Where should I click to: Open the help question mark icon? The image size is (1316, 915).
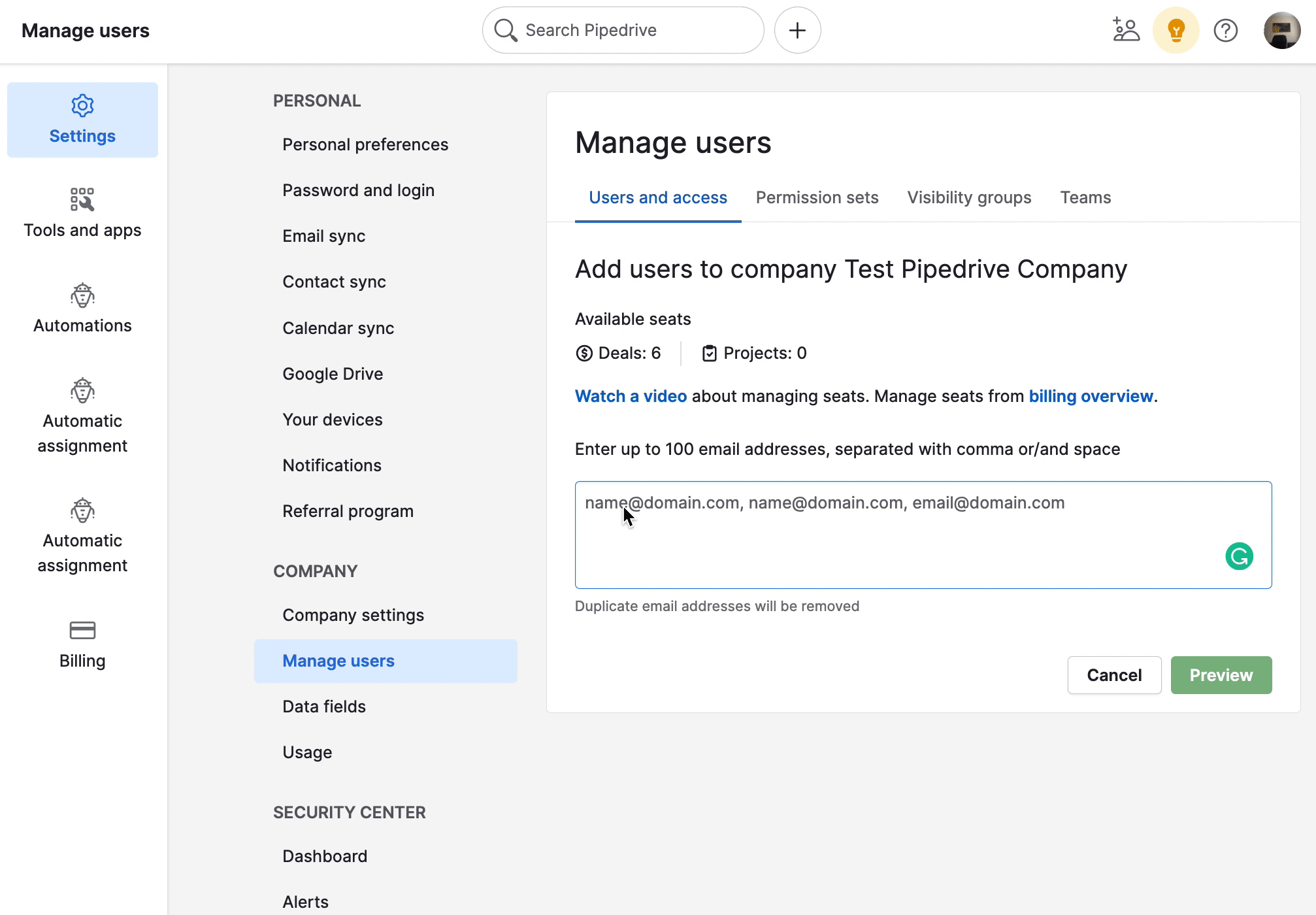click(x=1226, y=30)
